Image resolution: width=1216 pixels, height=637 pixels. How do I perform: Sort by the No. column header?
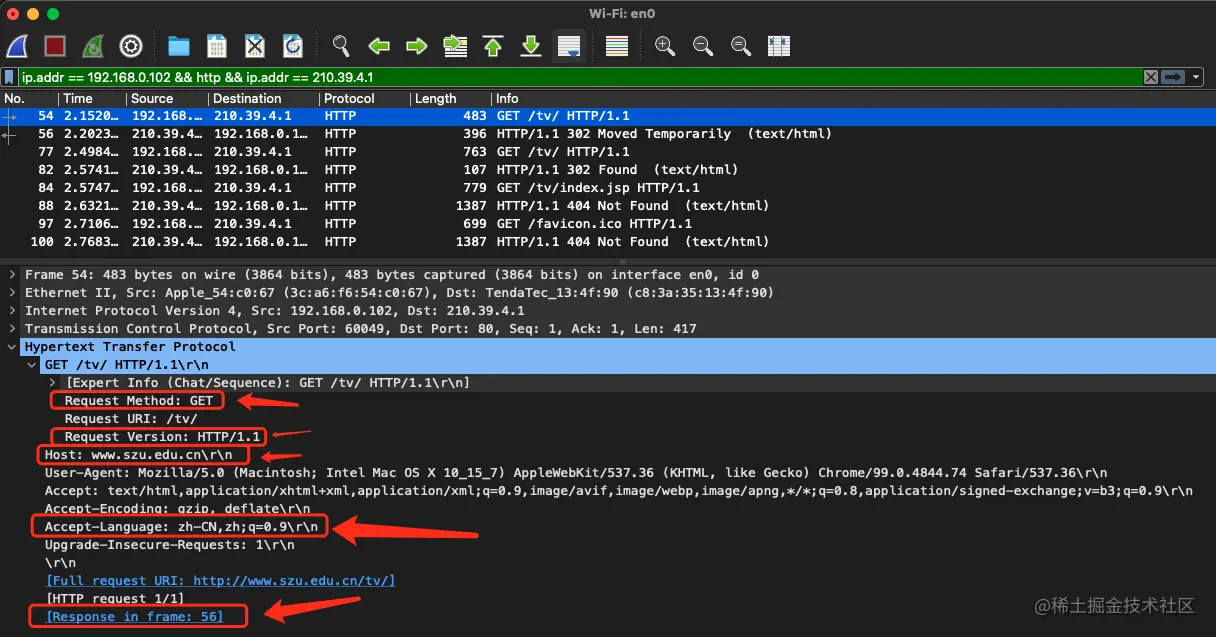tap(30, 98)
